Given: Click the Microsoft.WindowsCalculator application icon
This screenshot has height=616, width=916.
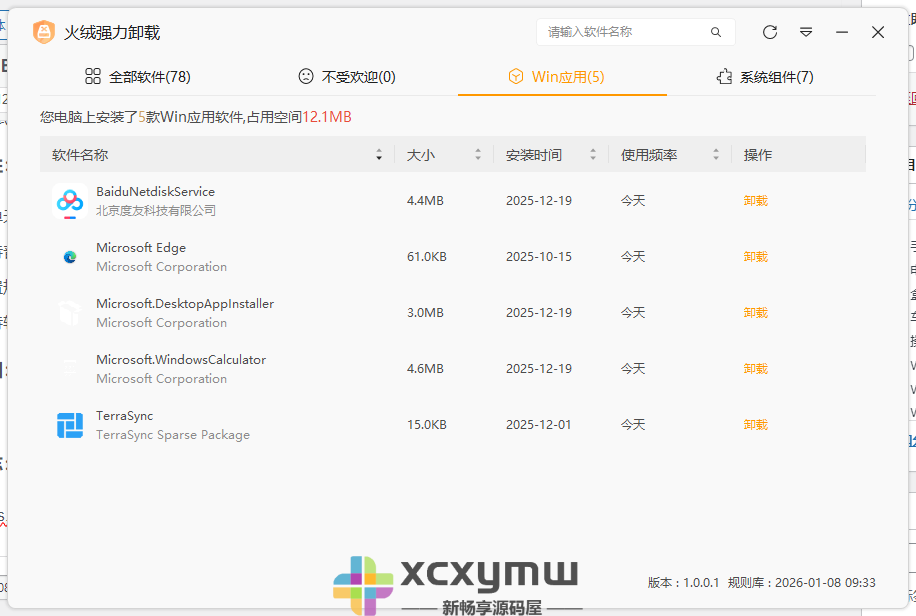Looking at the screenshot, I should point(68,368).
